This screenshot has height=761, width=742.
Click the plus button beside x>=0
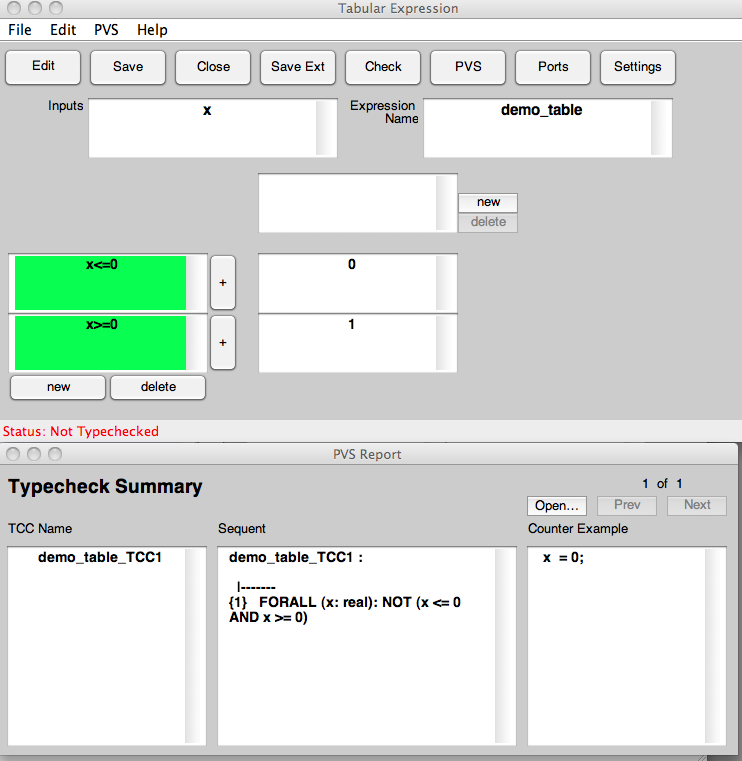point(222,343)
